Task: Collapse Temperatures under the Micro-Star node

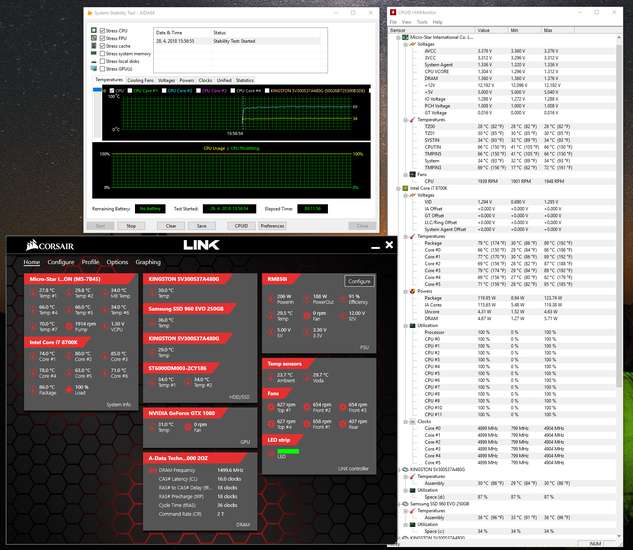Action: pos(405,120)
